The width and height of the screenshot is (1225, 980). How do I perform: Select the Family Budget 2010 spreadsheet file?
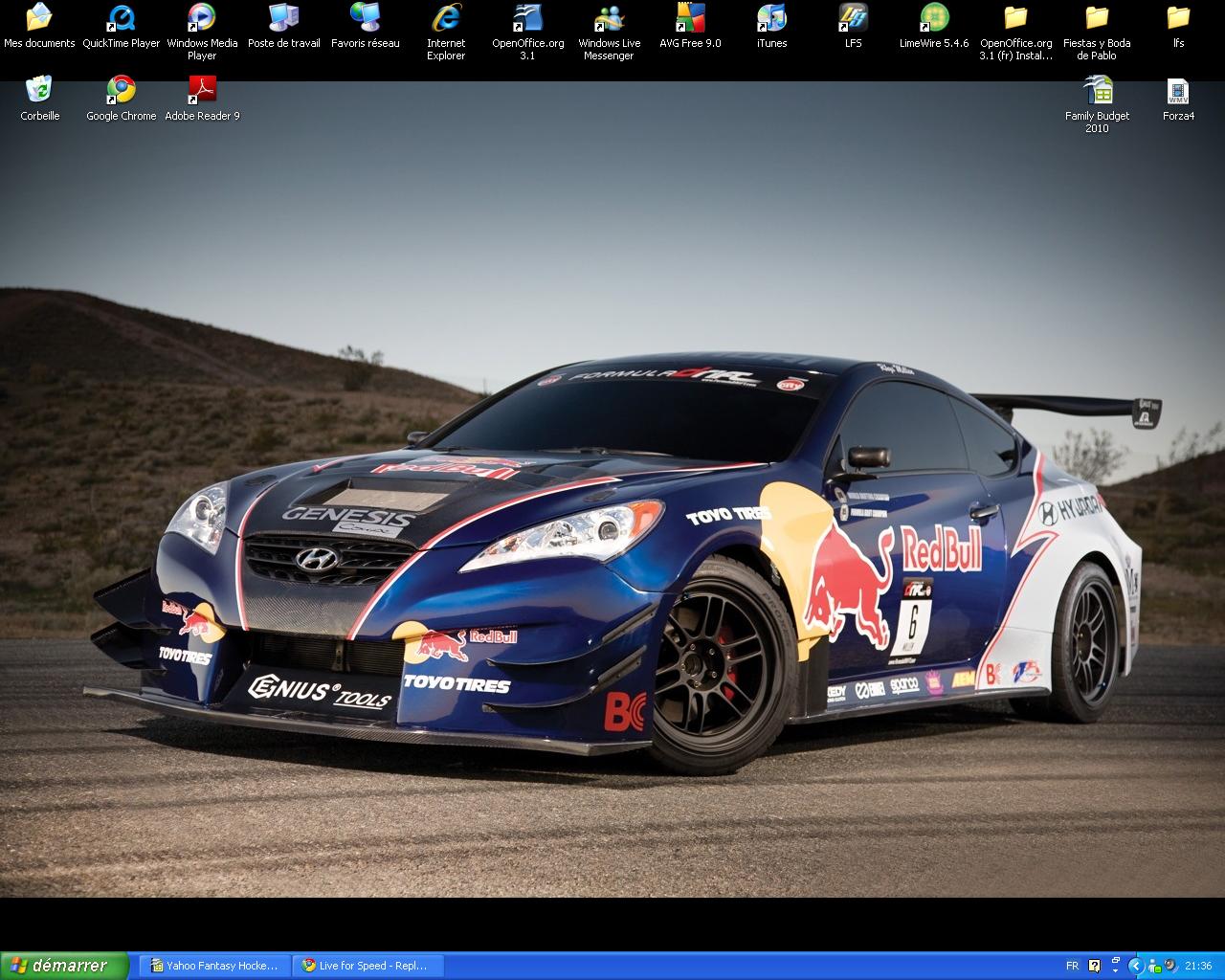pos(1097,90)
